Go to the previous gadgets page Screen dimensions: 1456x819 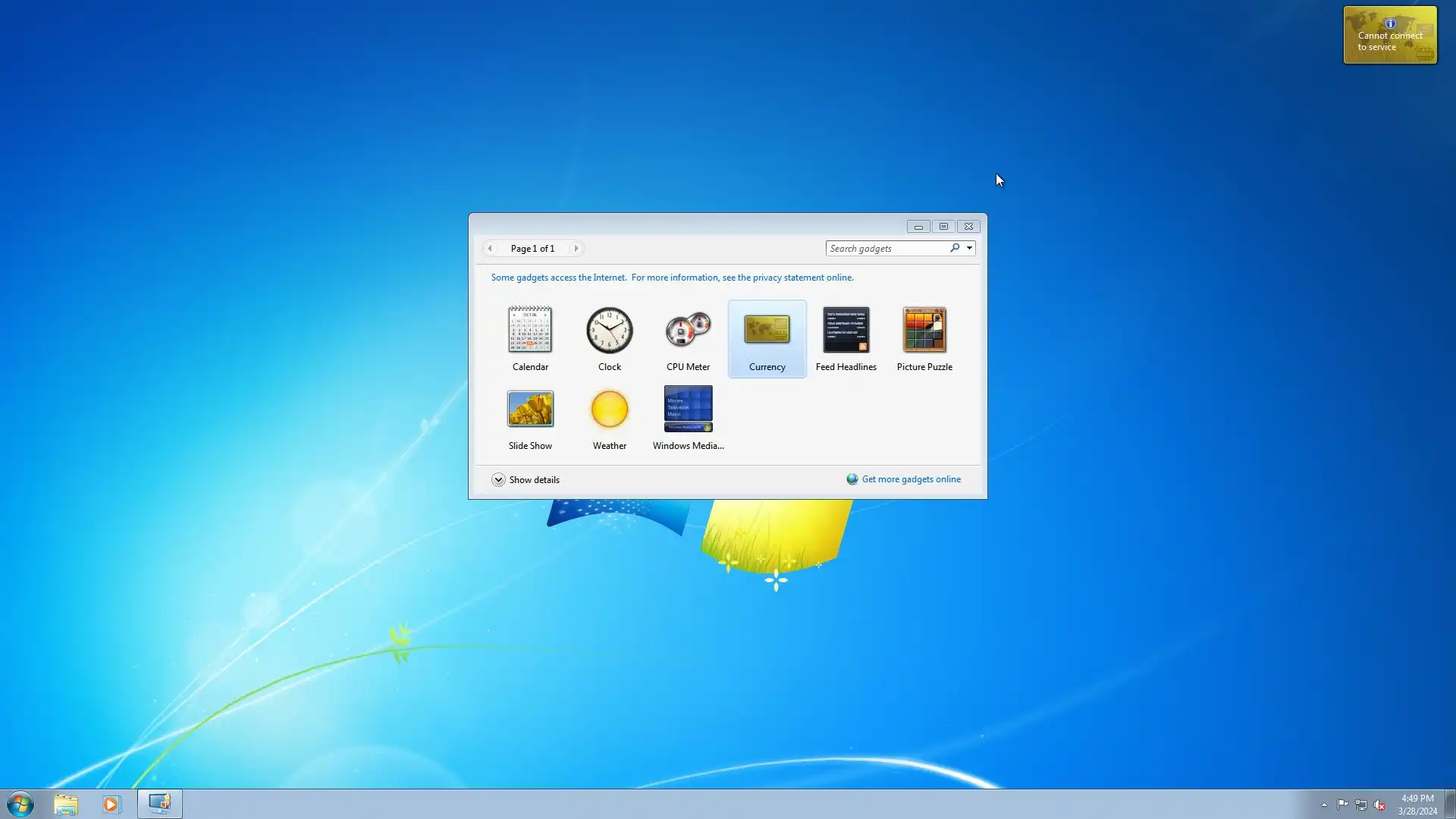tap(490, 248)
